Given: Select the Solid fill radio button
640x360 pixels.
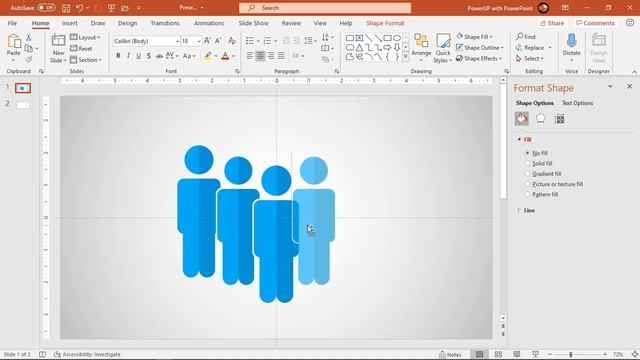Looking at the screenshot, I should (527, 163).
